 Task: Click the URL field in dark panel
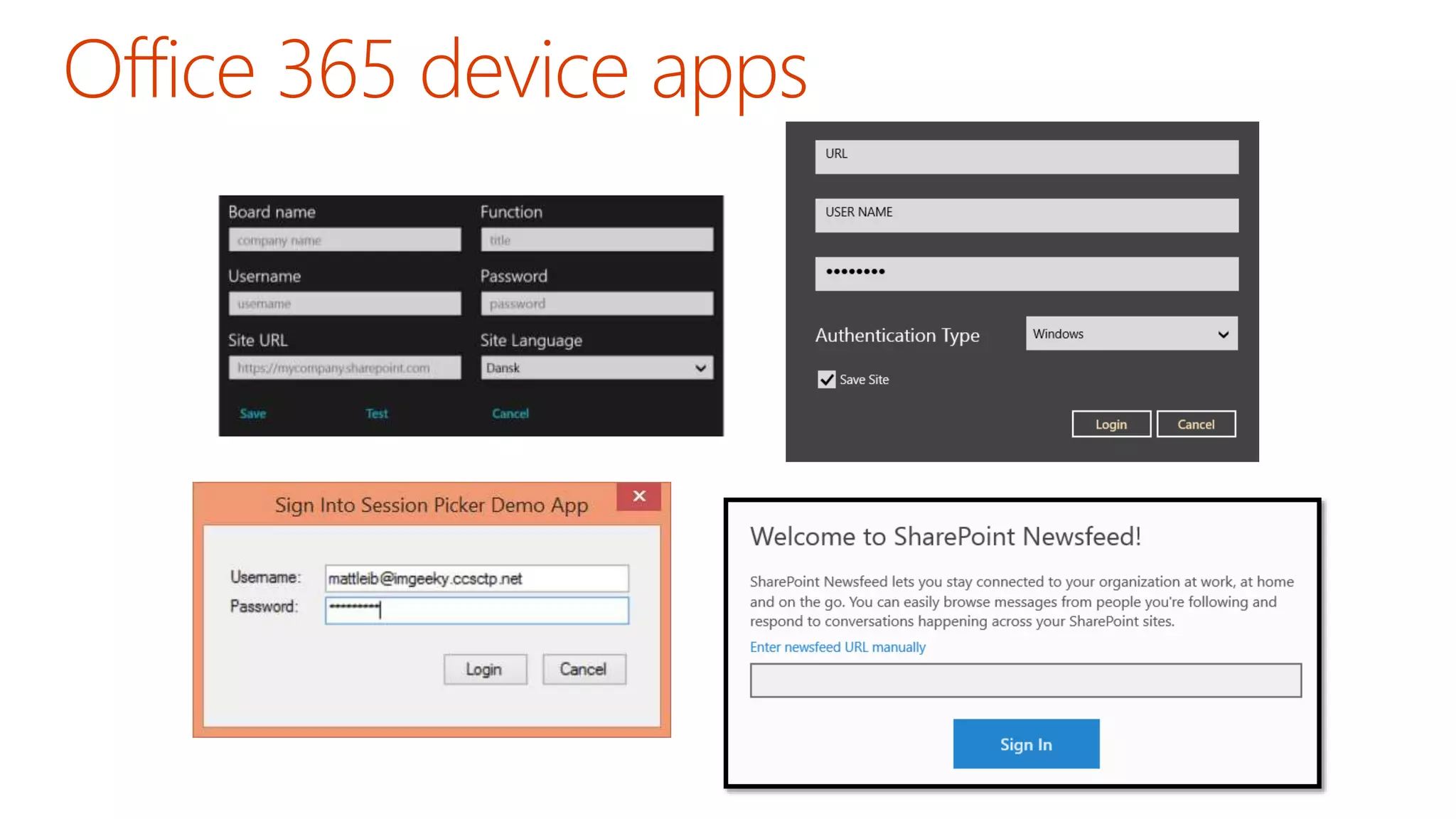(1026, 157)
